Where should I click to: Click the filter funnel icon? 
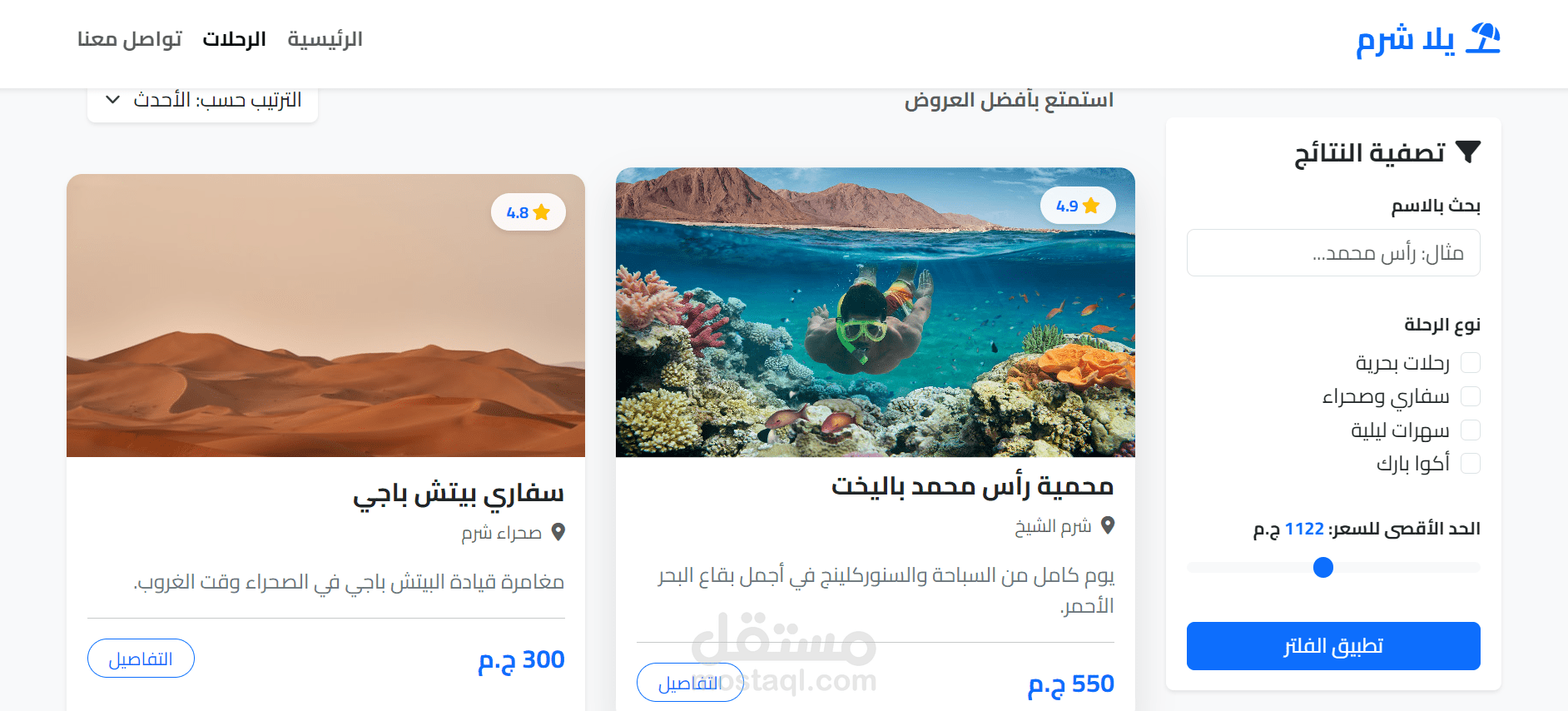[1468, 152]
